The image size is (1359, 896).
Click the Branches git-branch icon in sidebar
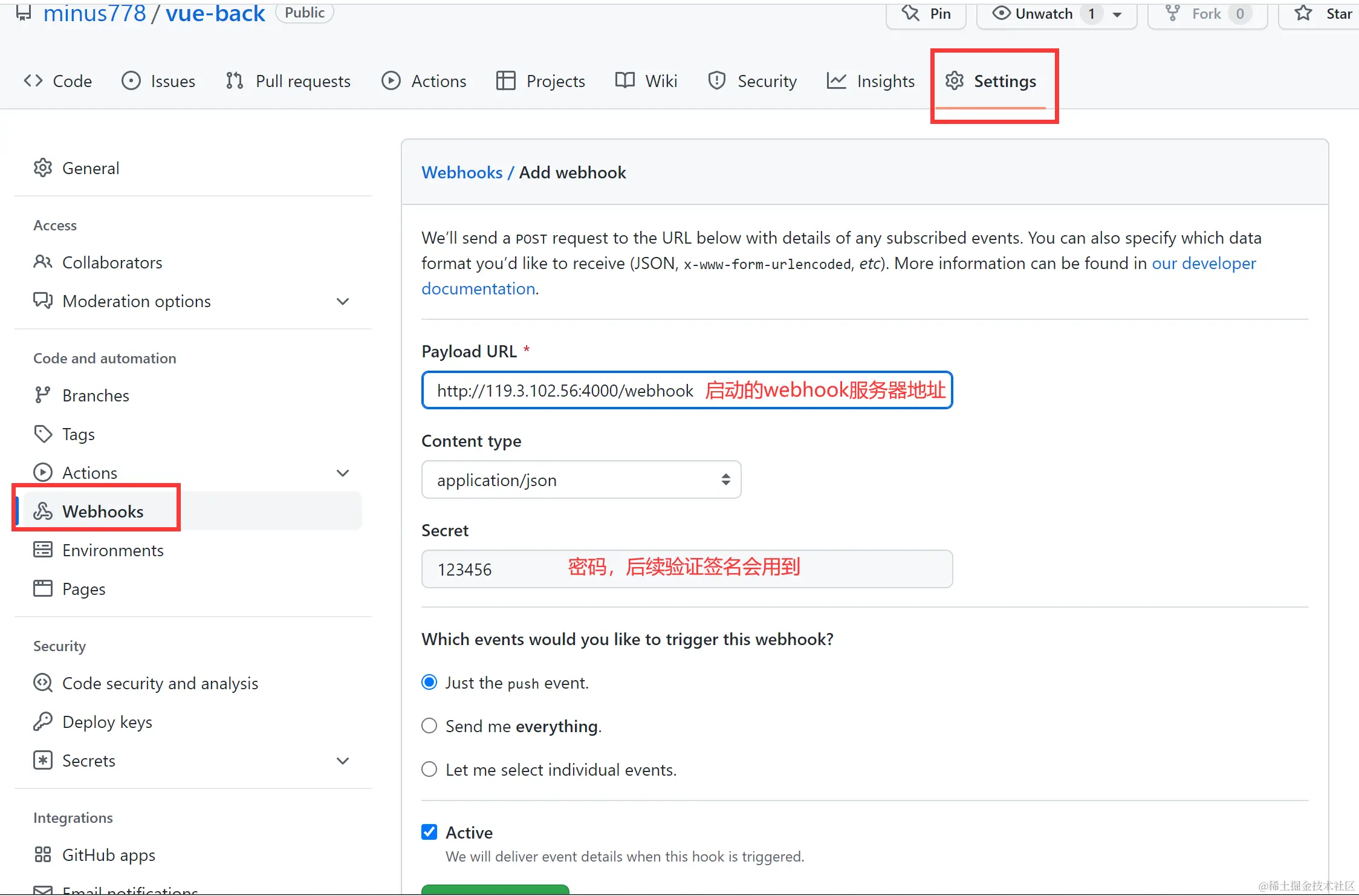click(x=42, y=395)
